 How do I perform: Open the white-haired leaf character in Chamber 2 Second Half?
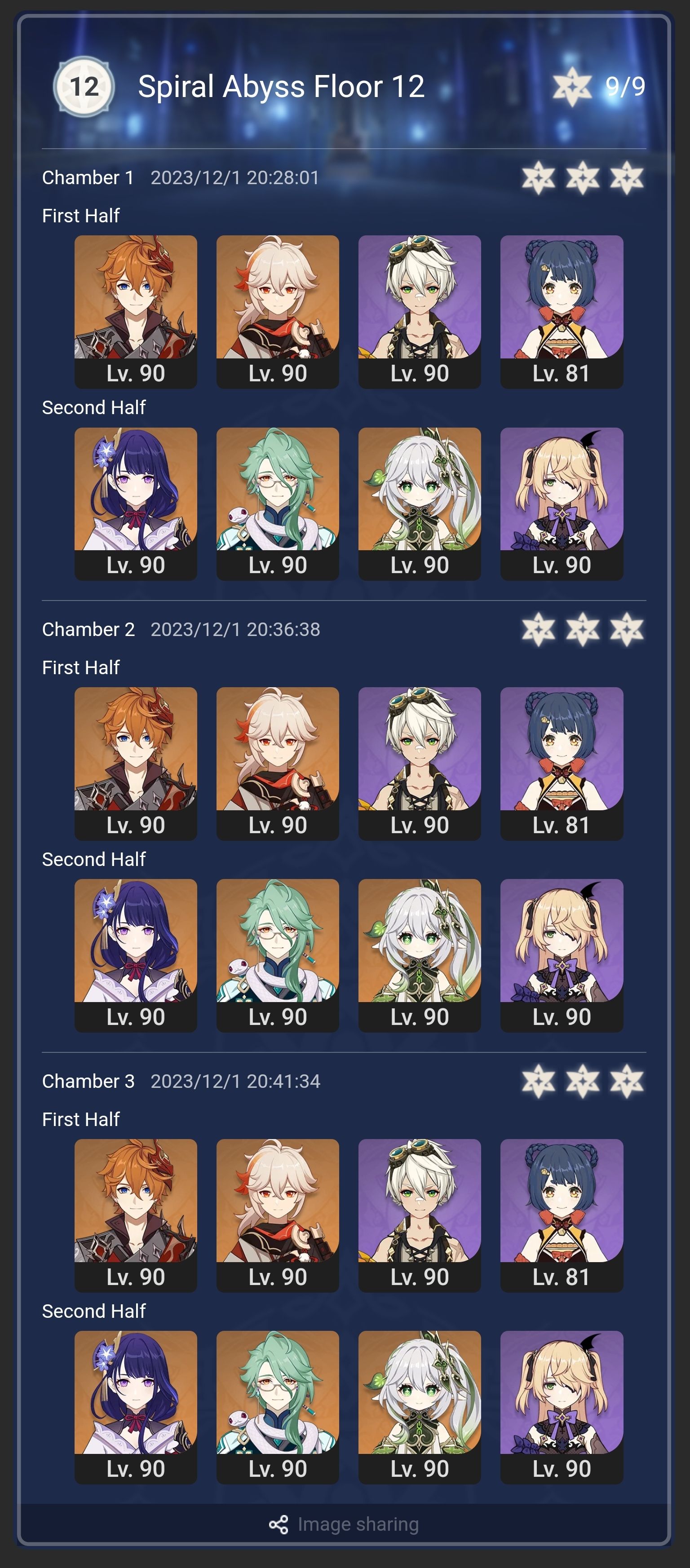click(420, 955)
